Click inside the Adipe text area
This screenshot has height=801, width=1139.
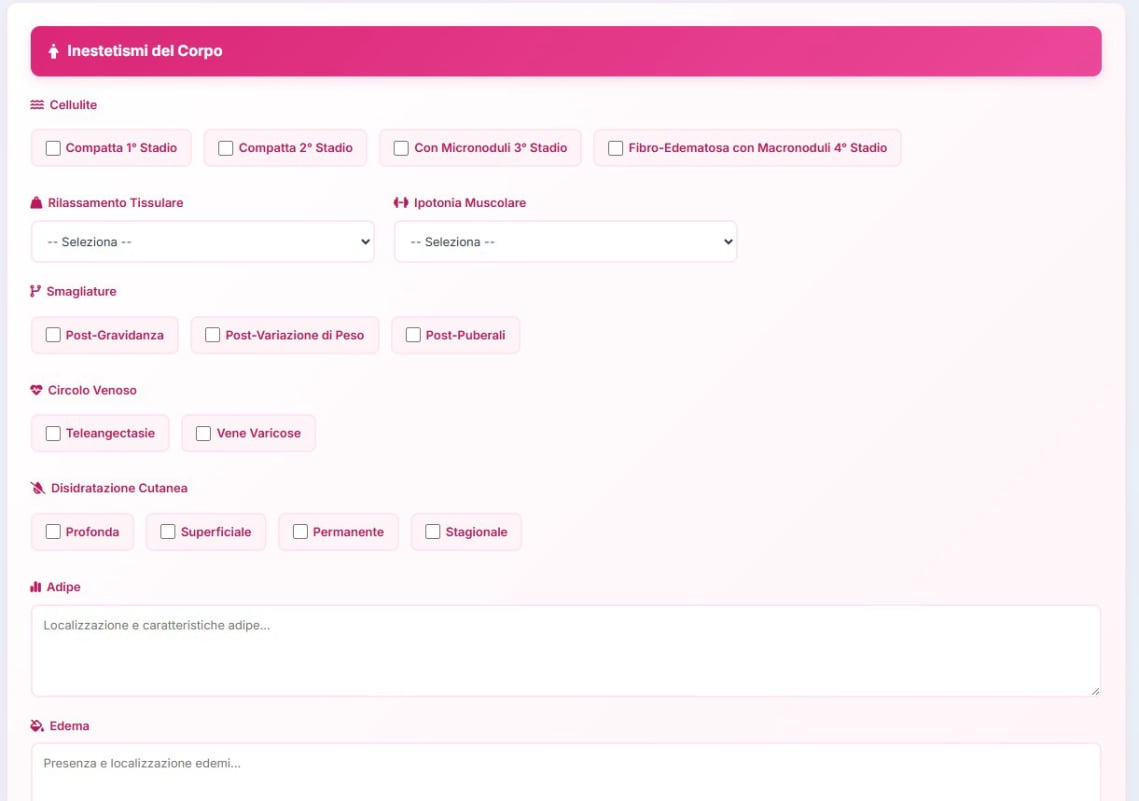click(565, 650)
